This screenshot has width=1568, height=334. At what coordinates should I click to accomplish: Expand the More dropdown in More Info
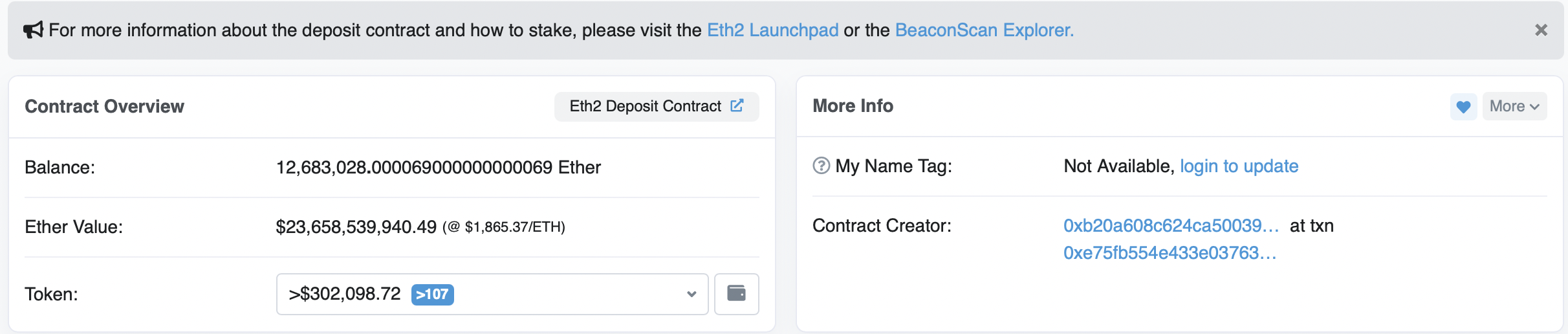(1514, 106)
